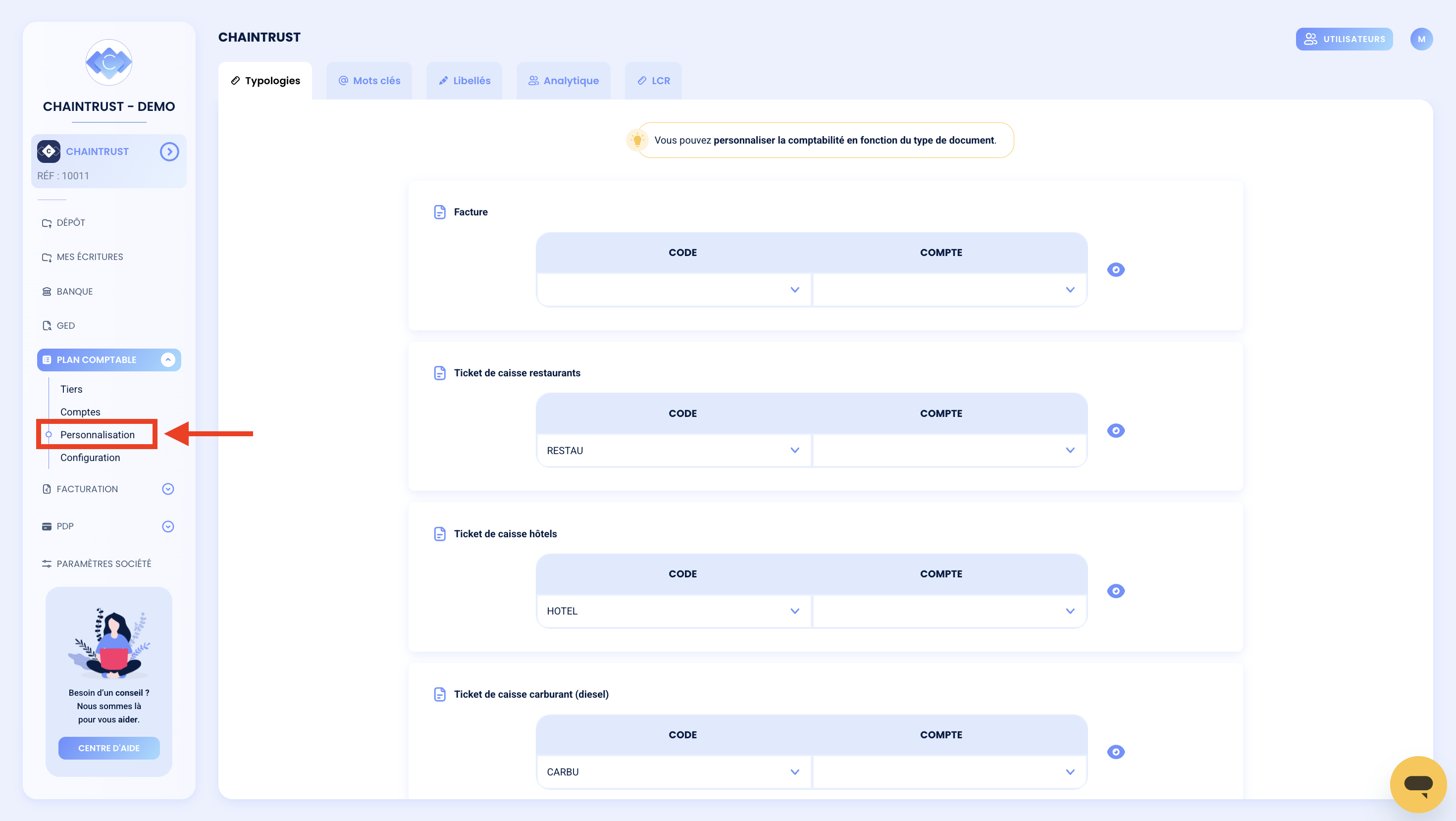Click the CENTRE D'AIDE button
Screen dimensions: 1456x821
[108, 748]
